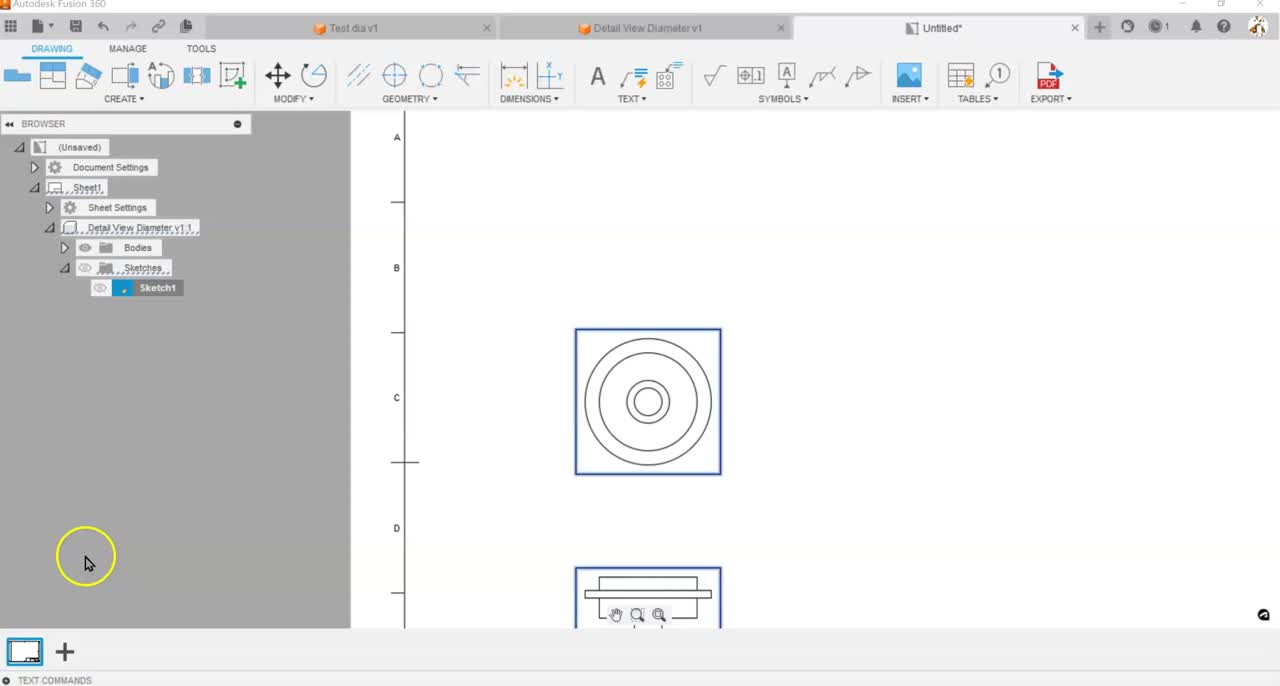This screenshot has height=686, width=1280.
Task: Open the Projected View tool
Action: pos(52,75)
